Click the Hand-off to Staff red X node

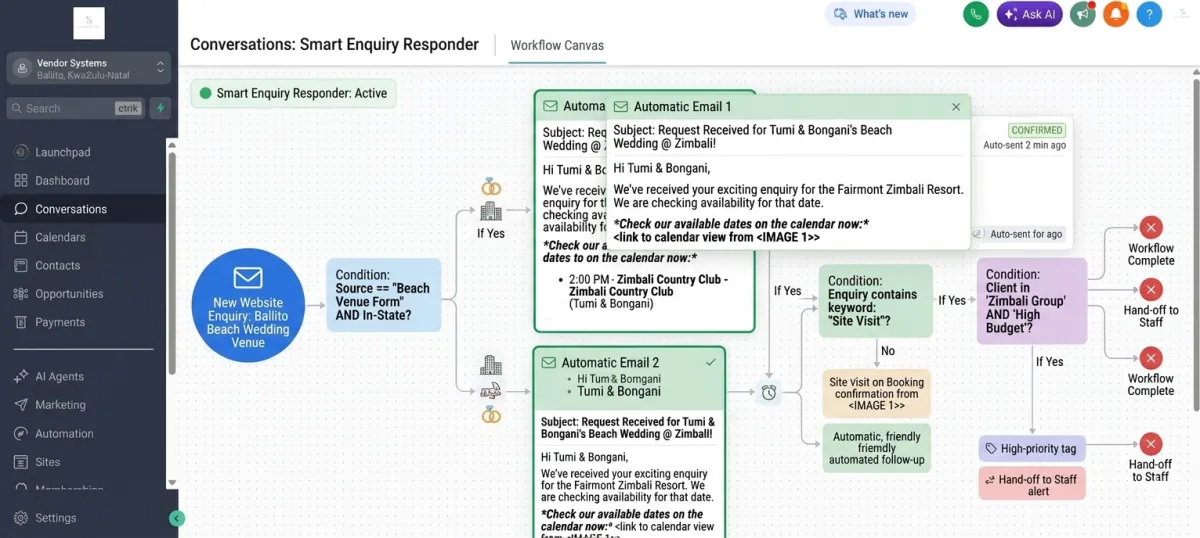click(x=1151, y=289)
